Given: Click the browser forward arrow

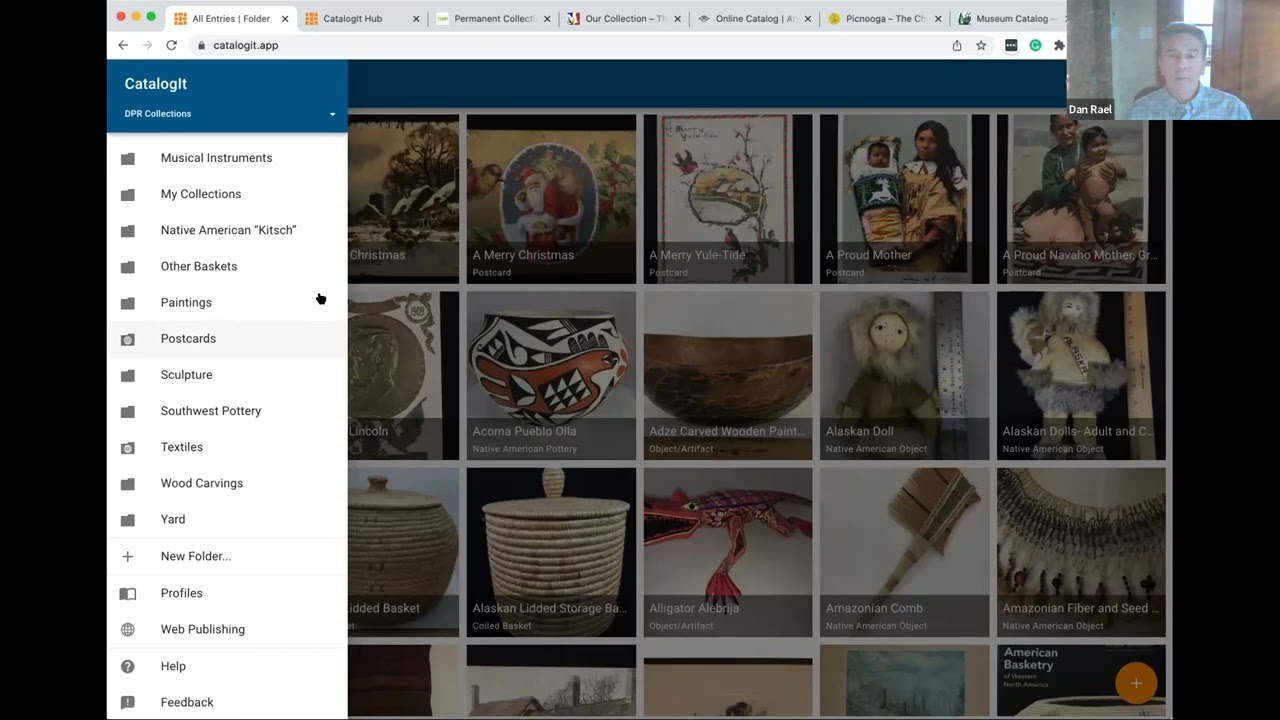Looking at the screenshot, I should [x=147, y=45].
